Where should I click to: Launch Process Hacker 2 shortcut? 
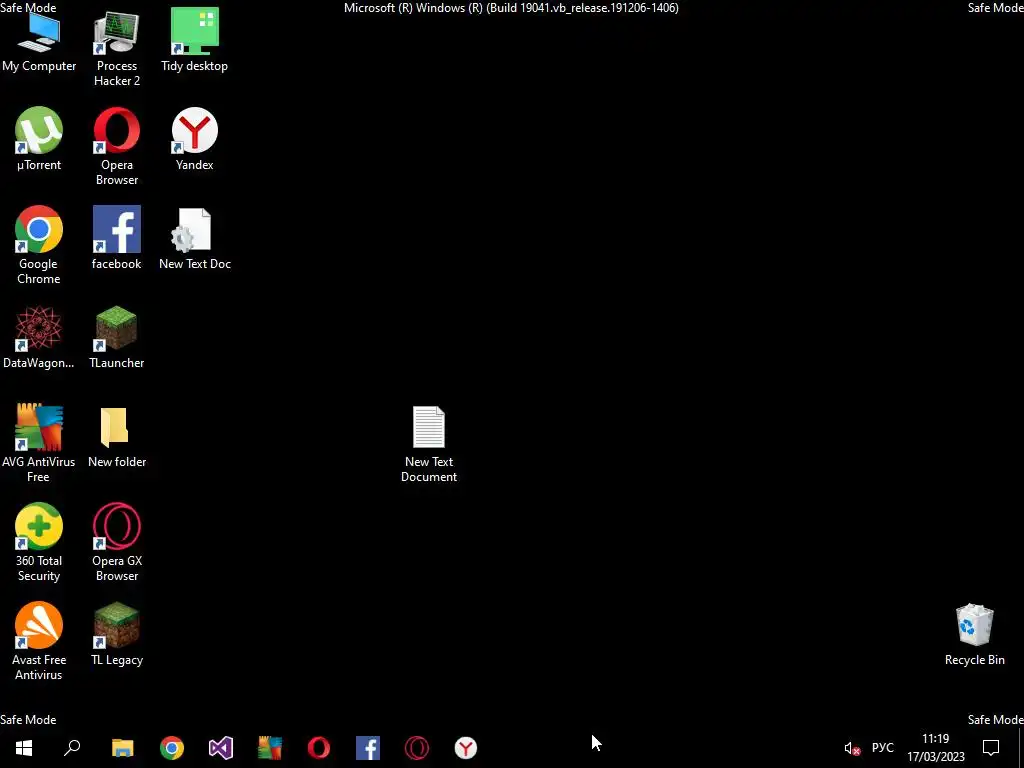(x=117, y=50)
